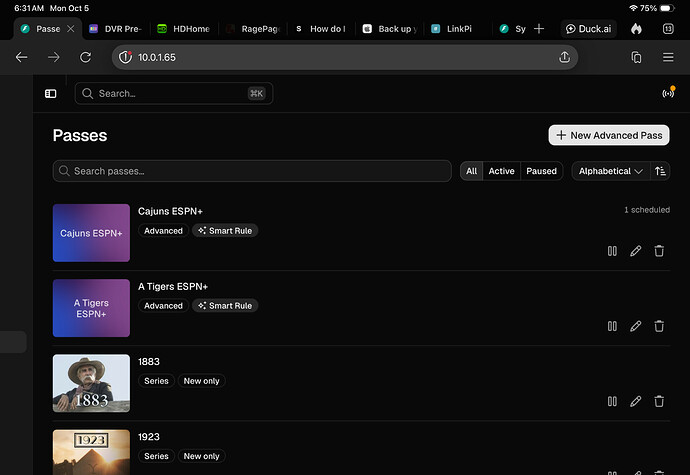Edit the 1883 series pass
The image size is (690, 475).
[635, 401]
